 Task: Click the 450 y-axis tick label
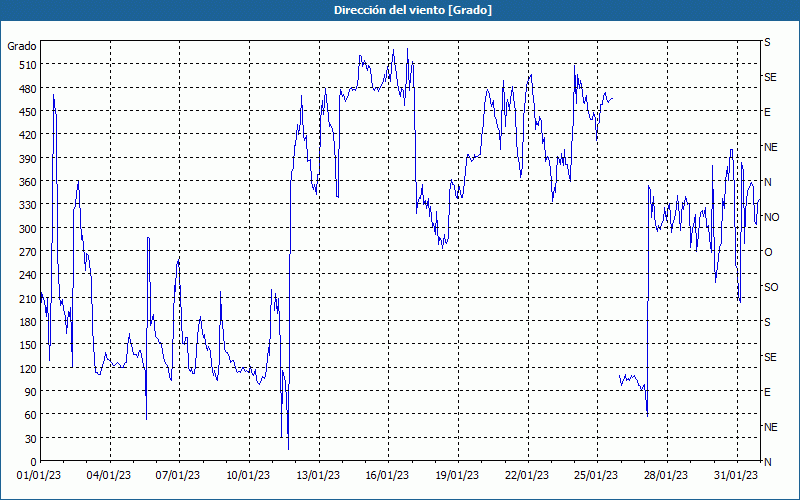pos(29,112)
